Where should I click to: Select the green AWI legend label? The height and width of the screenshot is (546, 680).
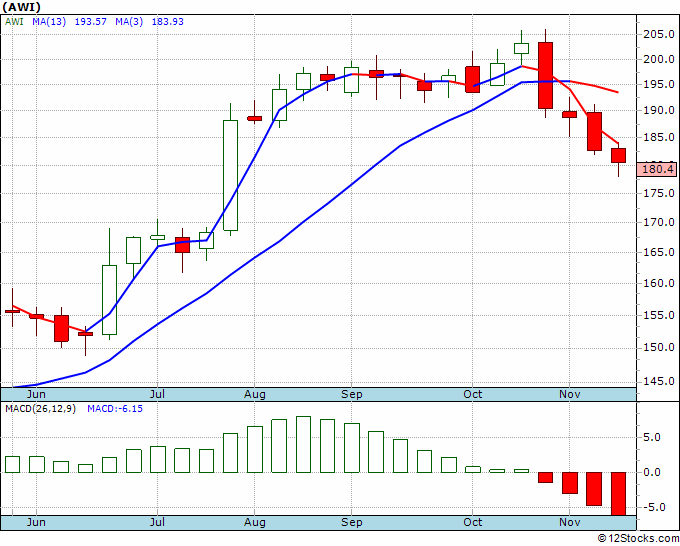(x=14, y=21)
